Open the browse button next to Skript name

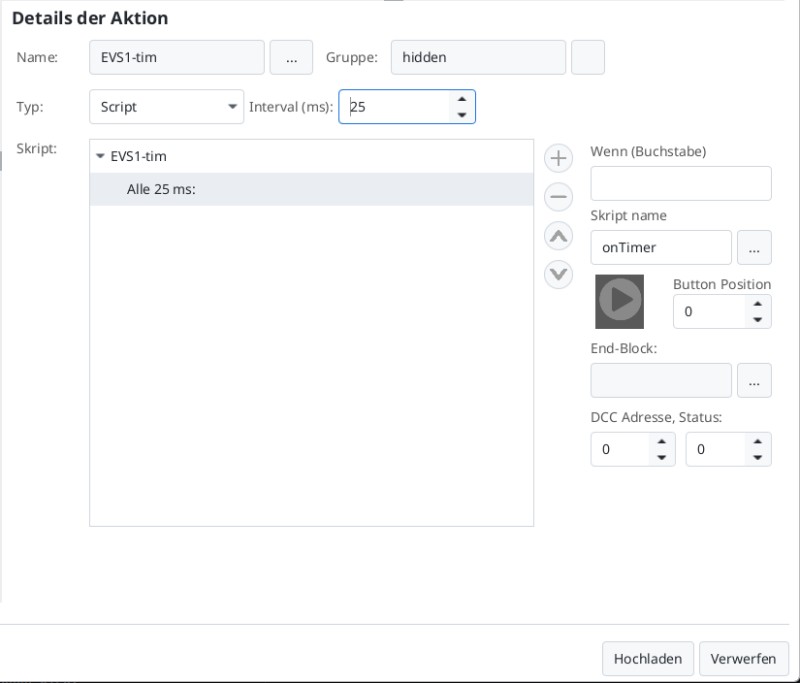754,247
